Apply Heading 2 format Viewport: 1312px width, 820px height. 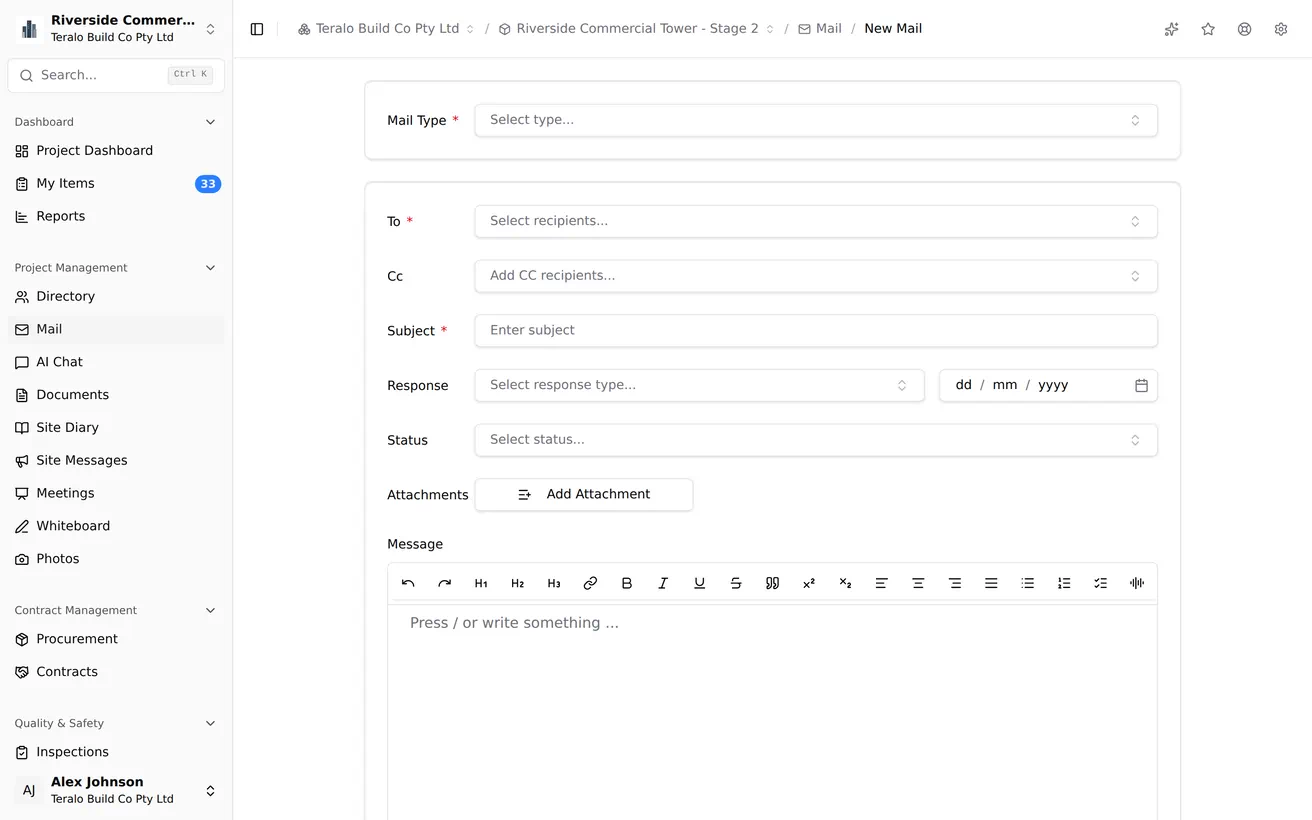517,583
